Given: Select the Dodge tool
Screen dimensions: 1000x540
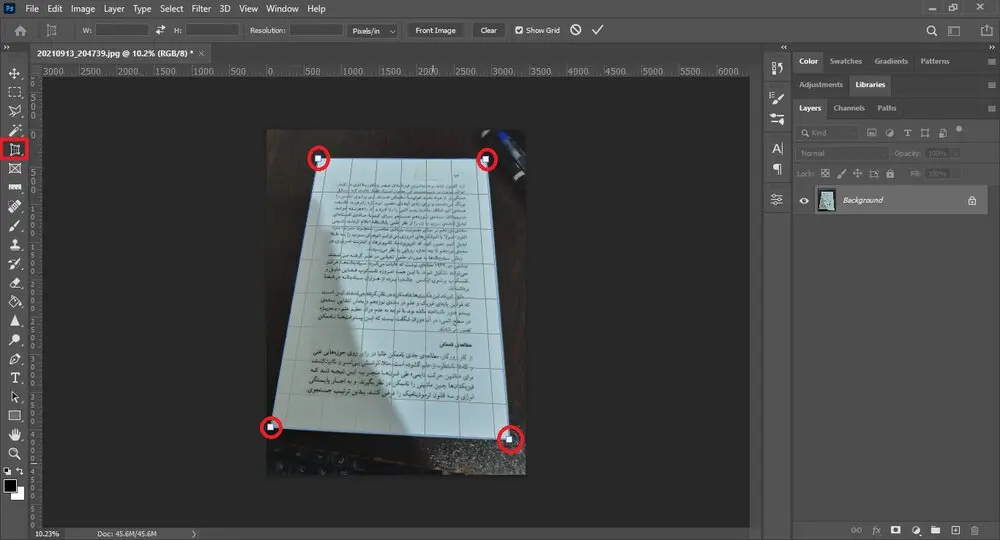Looking at the screenshot, I should [15, 340].
